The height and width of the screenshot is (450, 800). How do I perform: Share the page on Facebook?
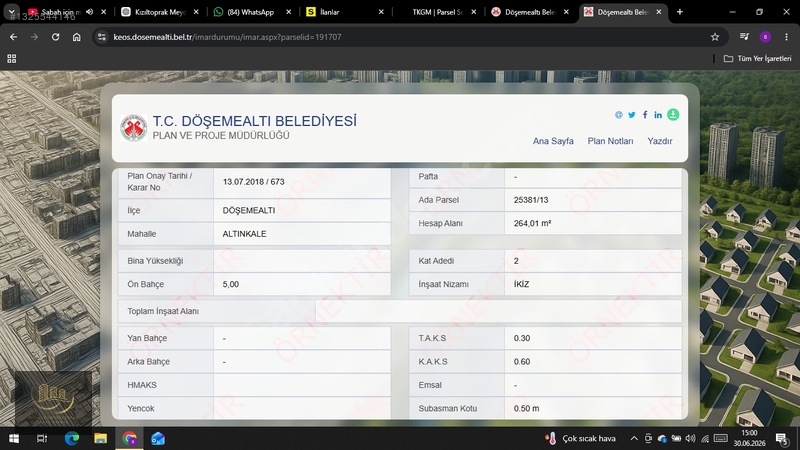(x=645, y=115)
